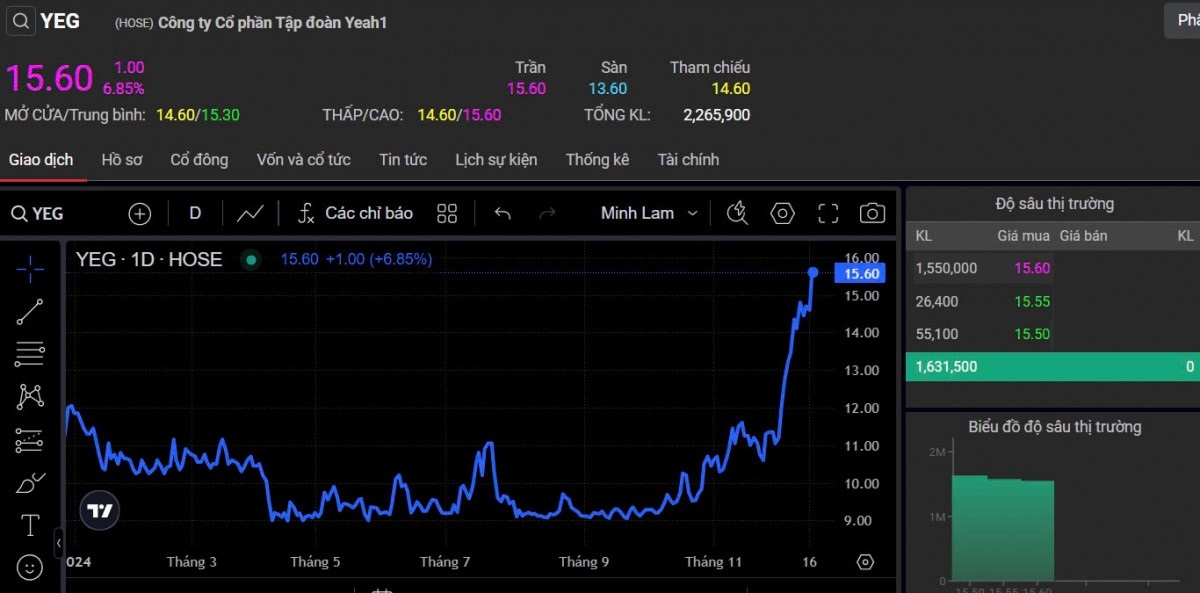This screenshot has height=593, width=1200.
Task: Click the reference price 14.60 under Tham chiếu
Action: pyautogui.click(x=731, y=88)
